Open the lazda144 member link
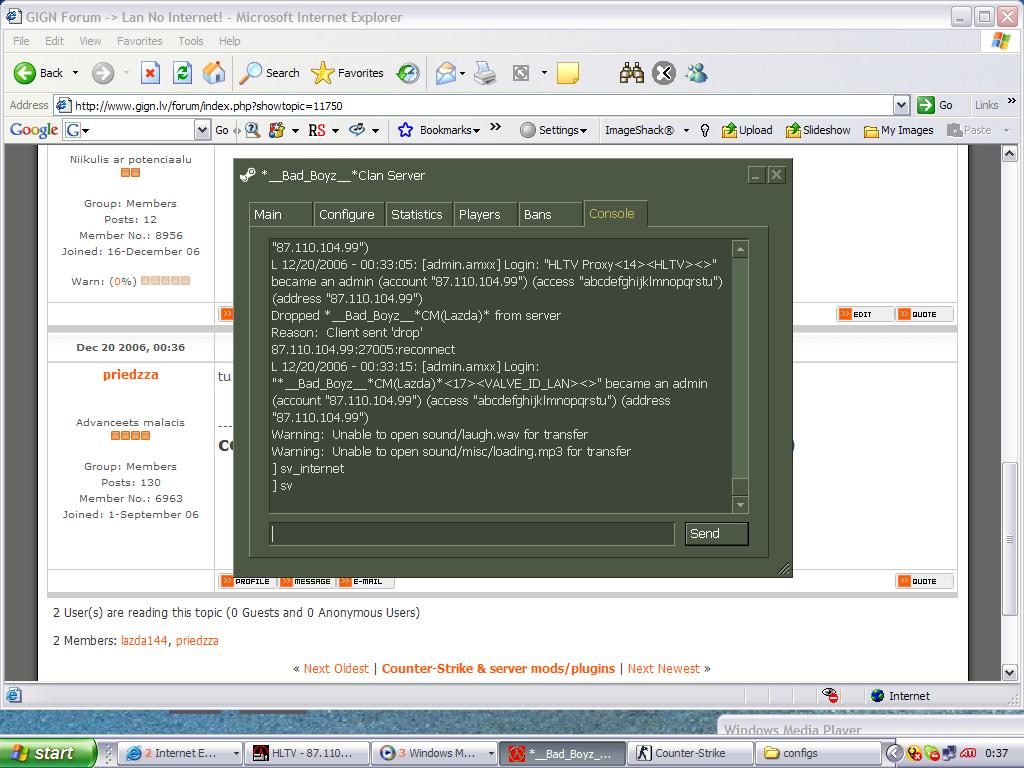The image size is (1024, 768). pos(144,641)
